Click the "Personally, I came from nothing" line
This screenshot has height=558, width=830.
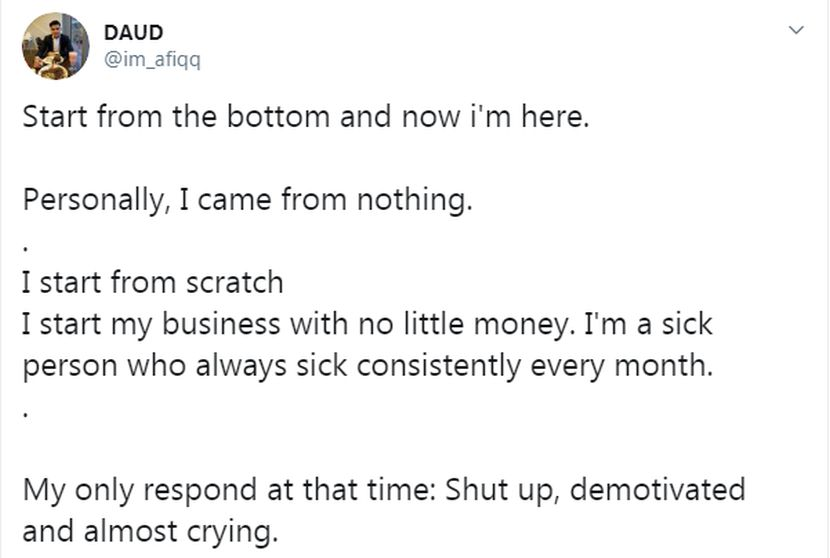click(246, 199)
